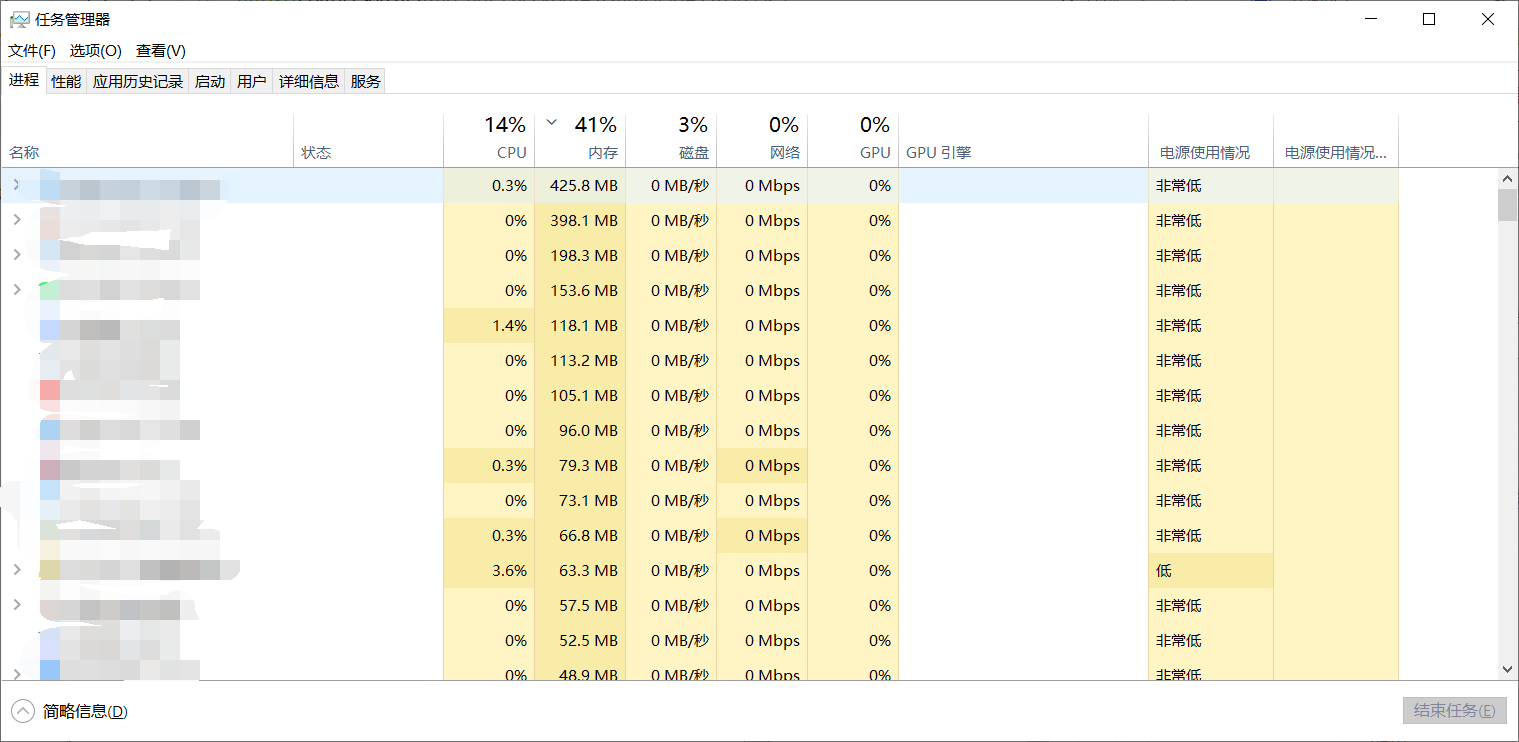
Task: Expand the process using 153.6 MB memory
Action: coord(16,290)
